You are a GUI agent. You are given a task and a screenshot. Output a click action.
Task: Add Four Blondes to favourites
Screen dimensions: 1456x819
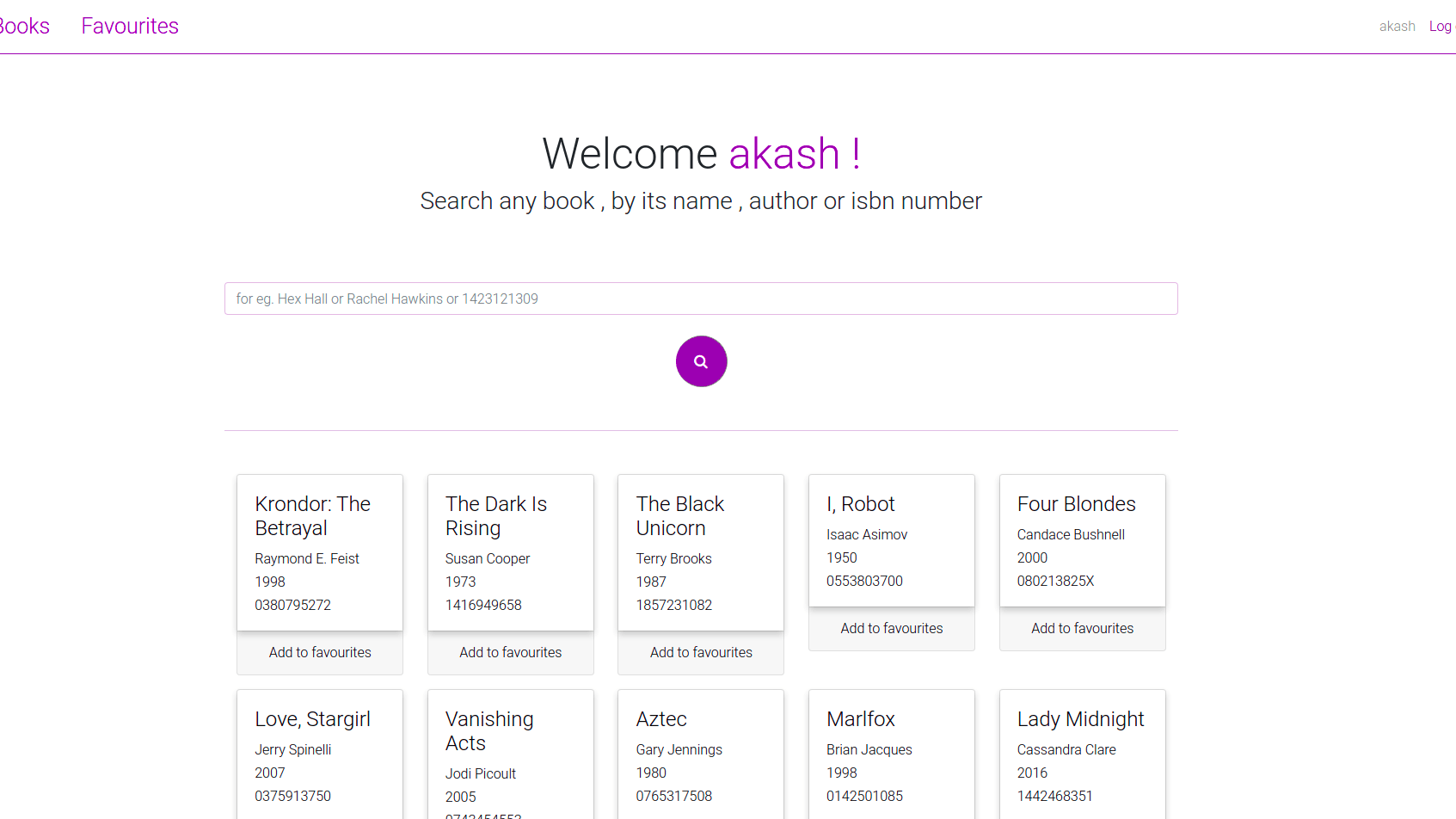[1083, 628]
